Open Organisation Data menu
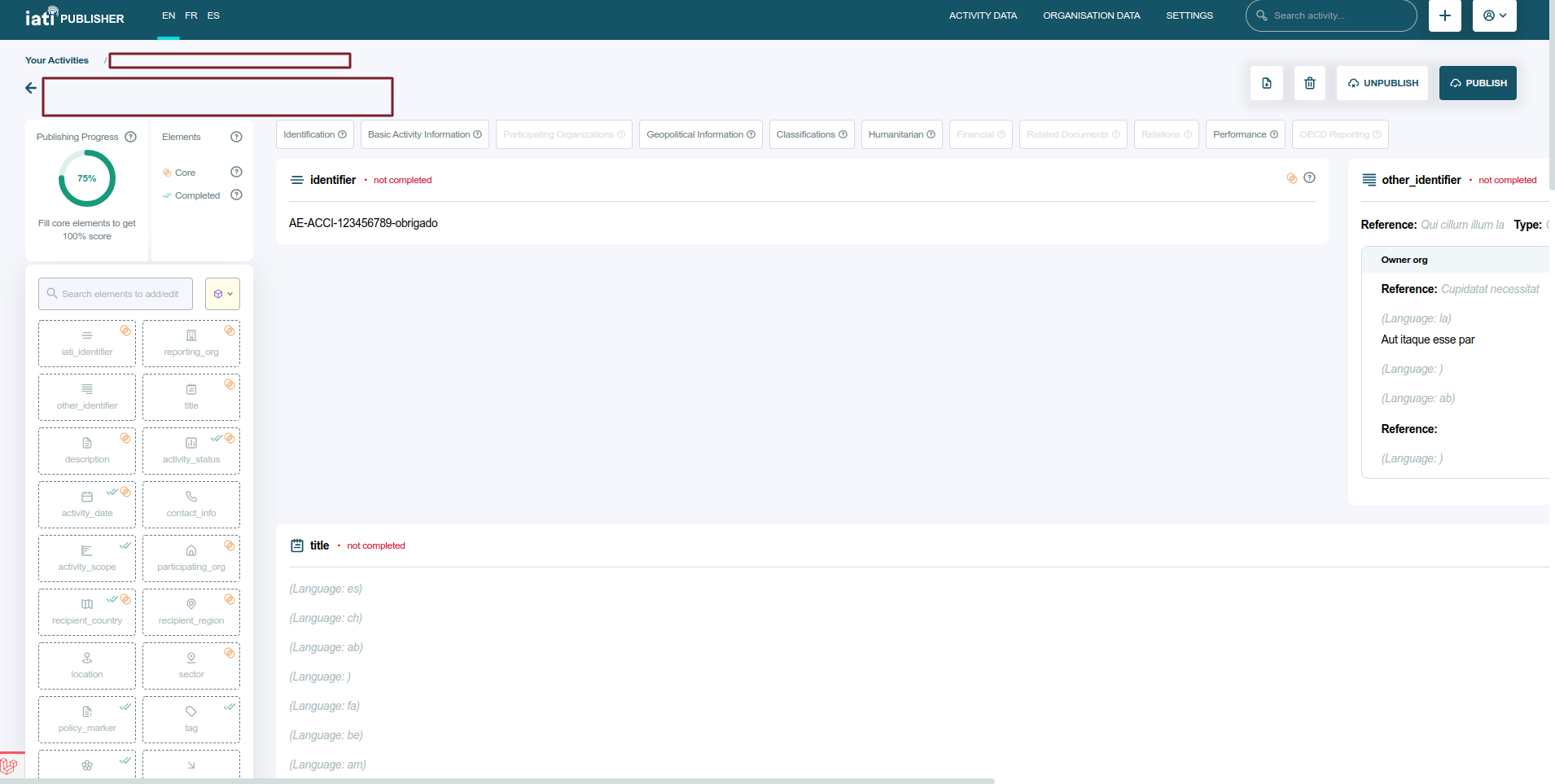 click(1091, 15)
